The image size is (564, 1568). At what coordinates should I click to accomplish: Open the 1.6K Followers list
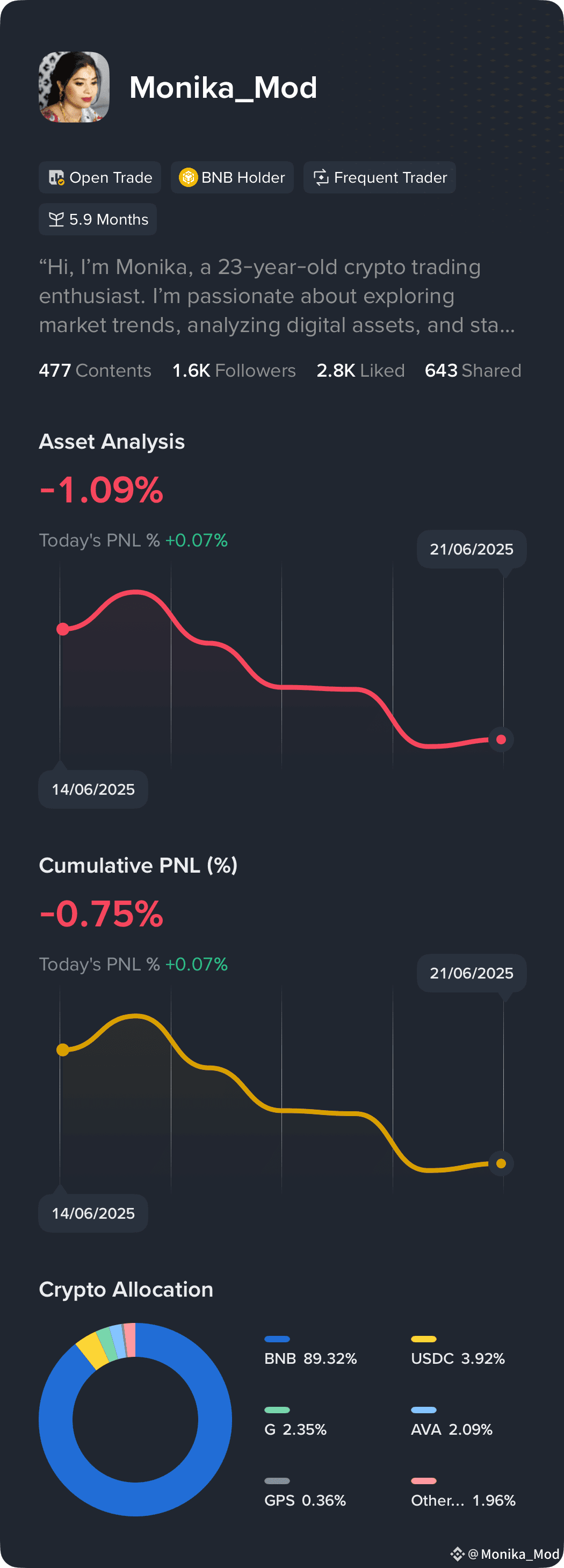click(234, 371)
